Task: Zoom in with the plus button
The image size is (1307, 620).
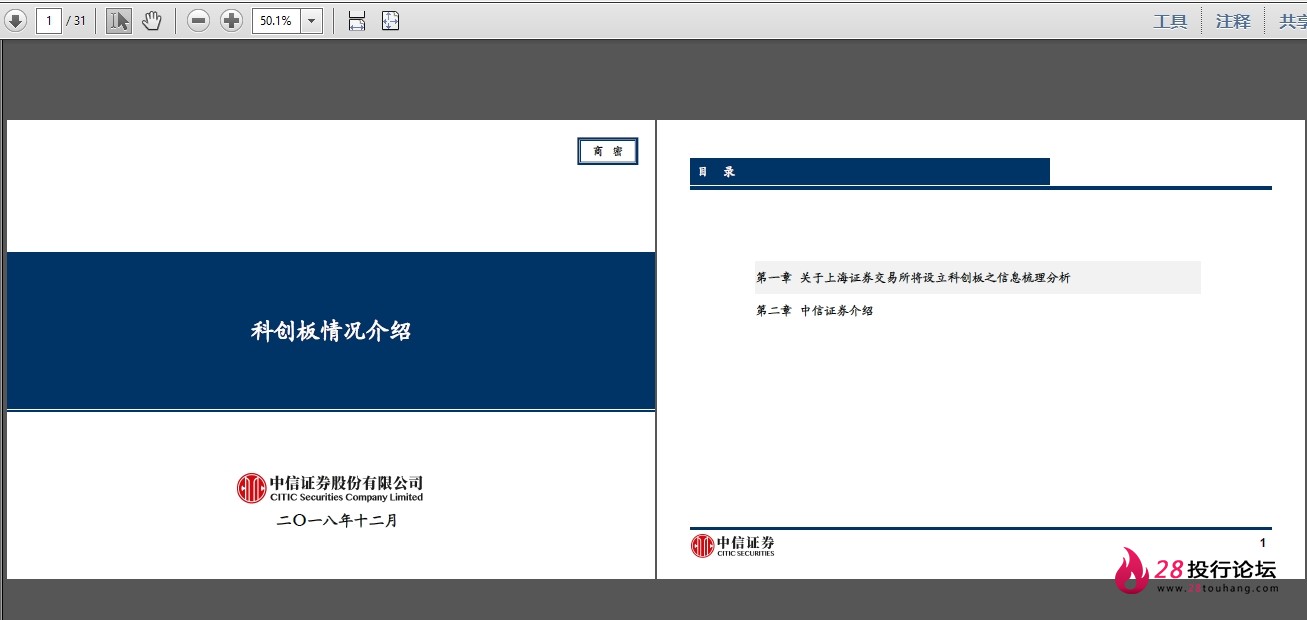Action: click(x=231, y=20)
